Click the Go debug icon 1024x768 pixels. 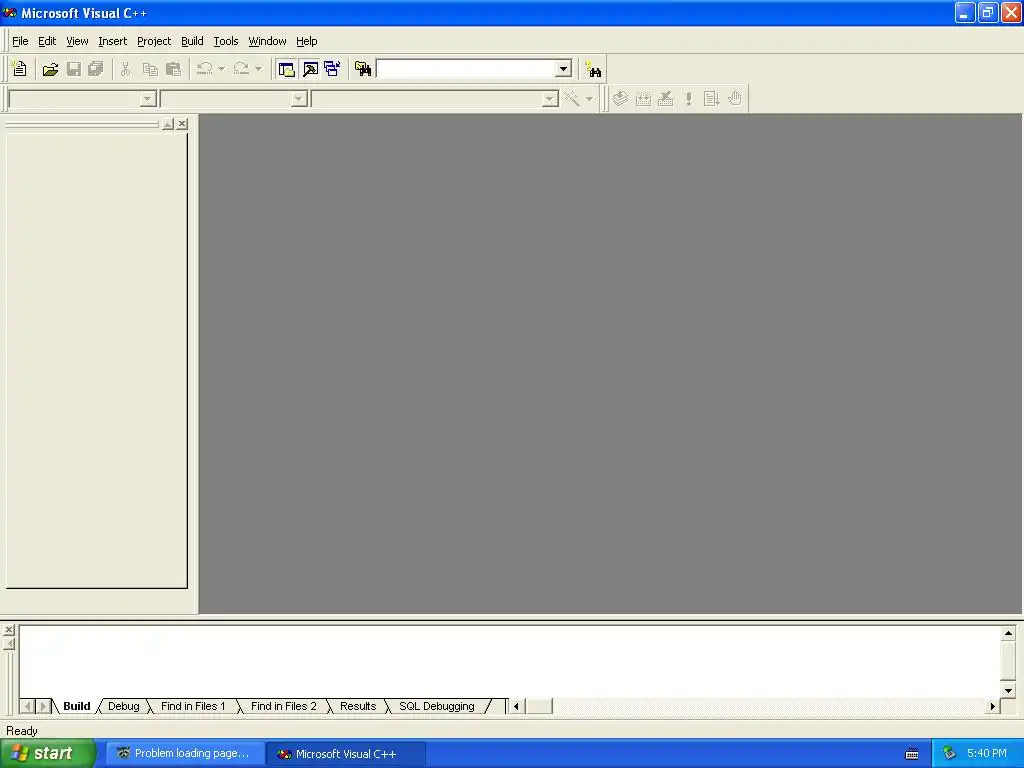click(x=711, y=99)
